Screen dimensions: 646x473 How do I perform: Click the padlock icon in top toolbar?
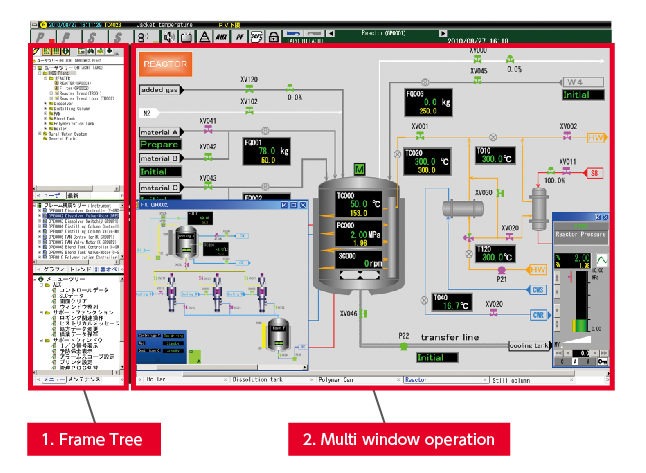point(271,36)
